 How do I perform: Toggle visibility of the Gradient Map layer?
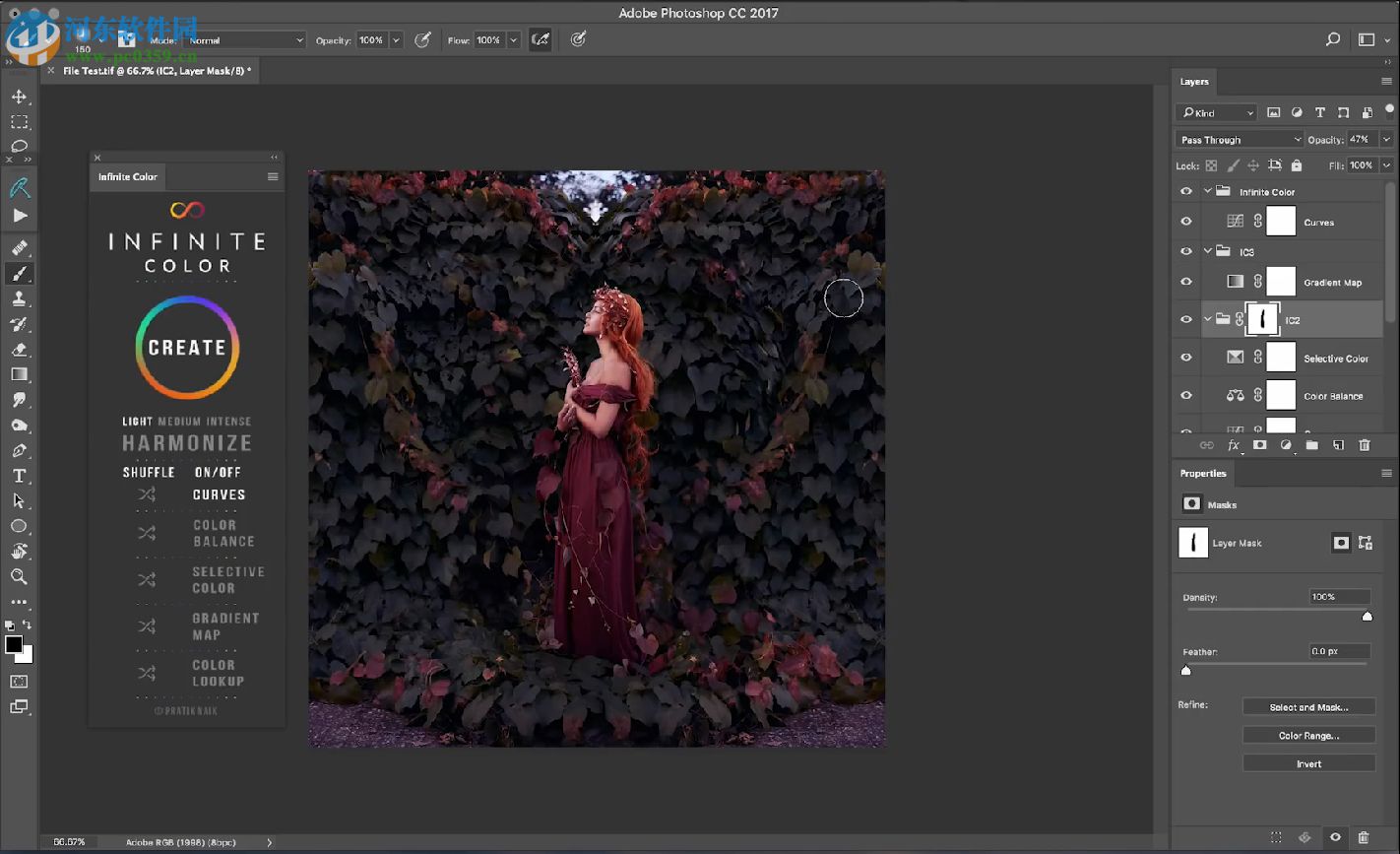[x=1185, y=282]
